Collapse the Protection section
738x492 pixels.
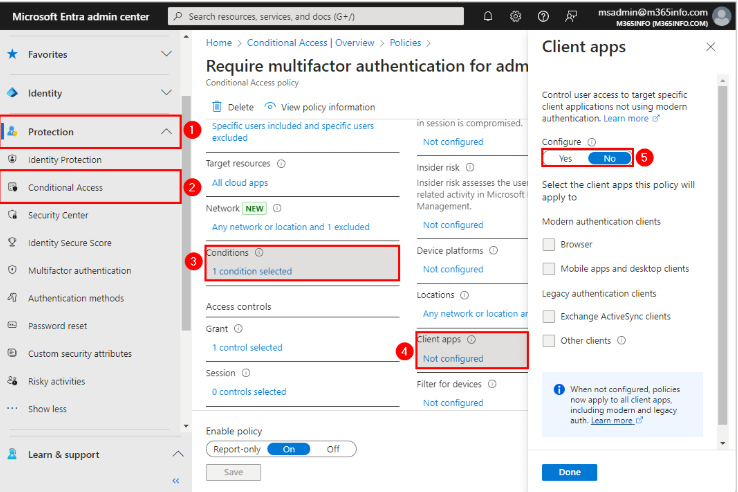(166, 131)
